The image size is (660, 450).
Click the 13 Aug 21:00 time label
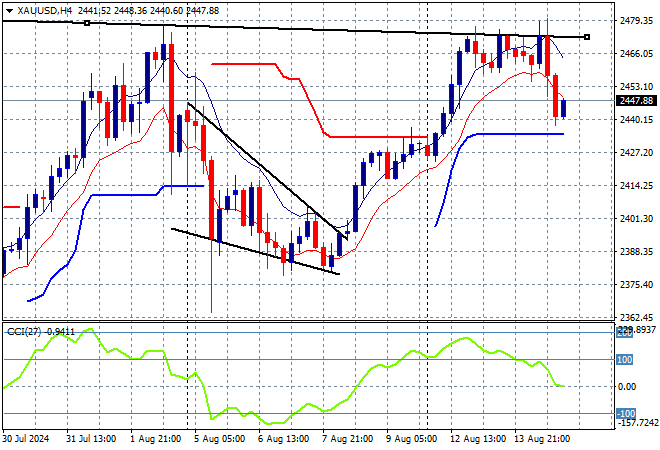click(543, 439)
